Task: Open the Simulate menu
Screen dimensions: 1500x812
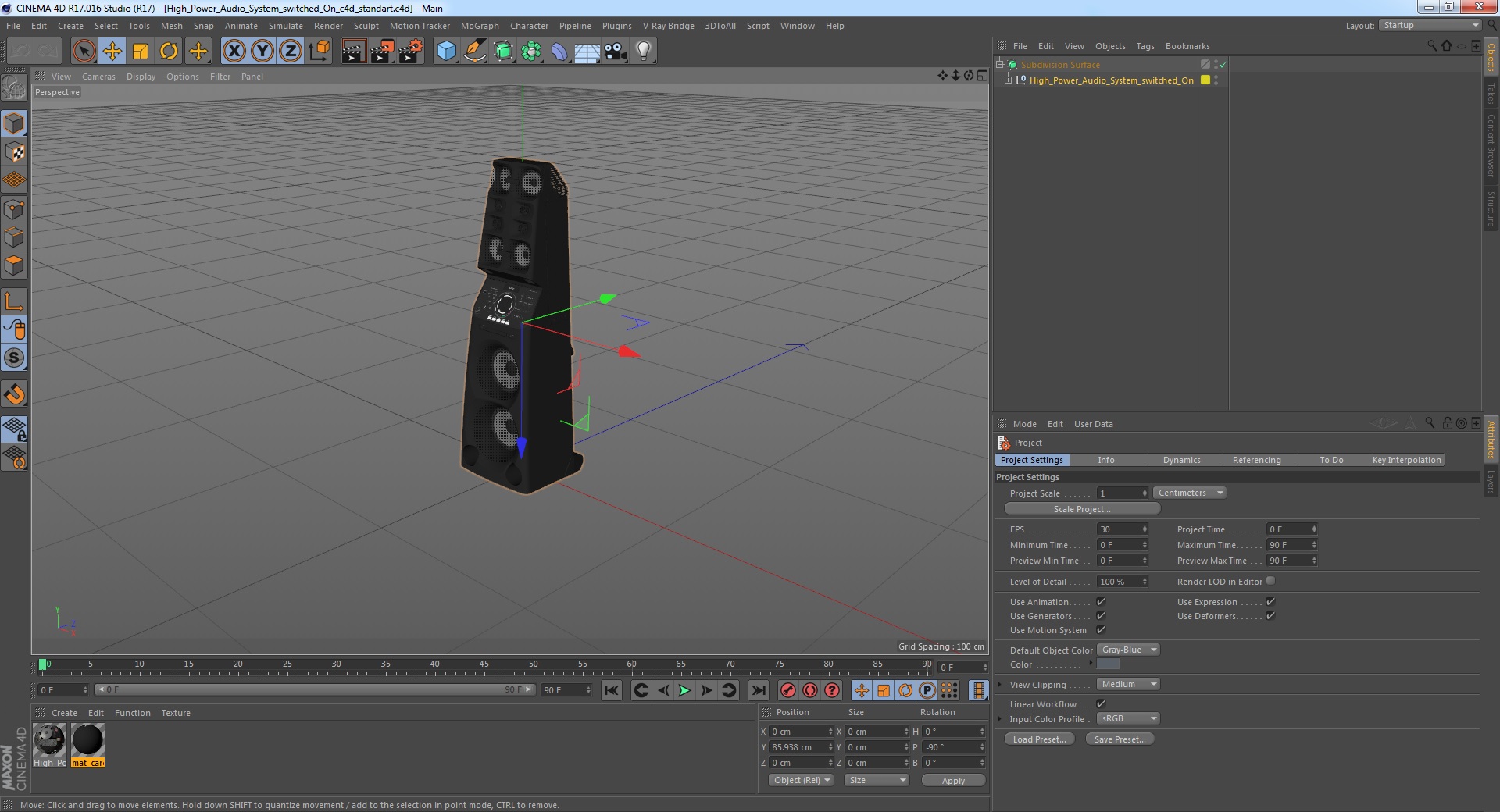Action: pos(286,26)
